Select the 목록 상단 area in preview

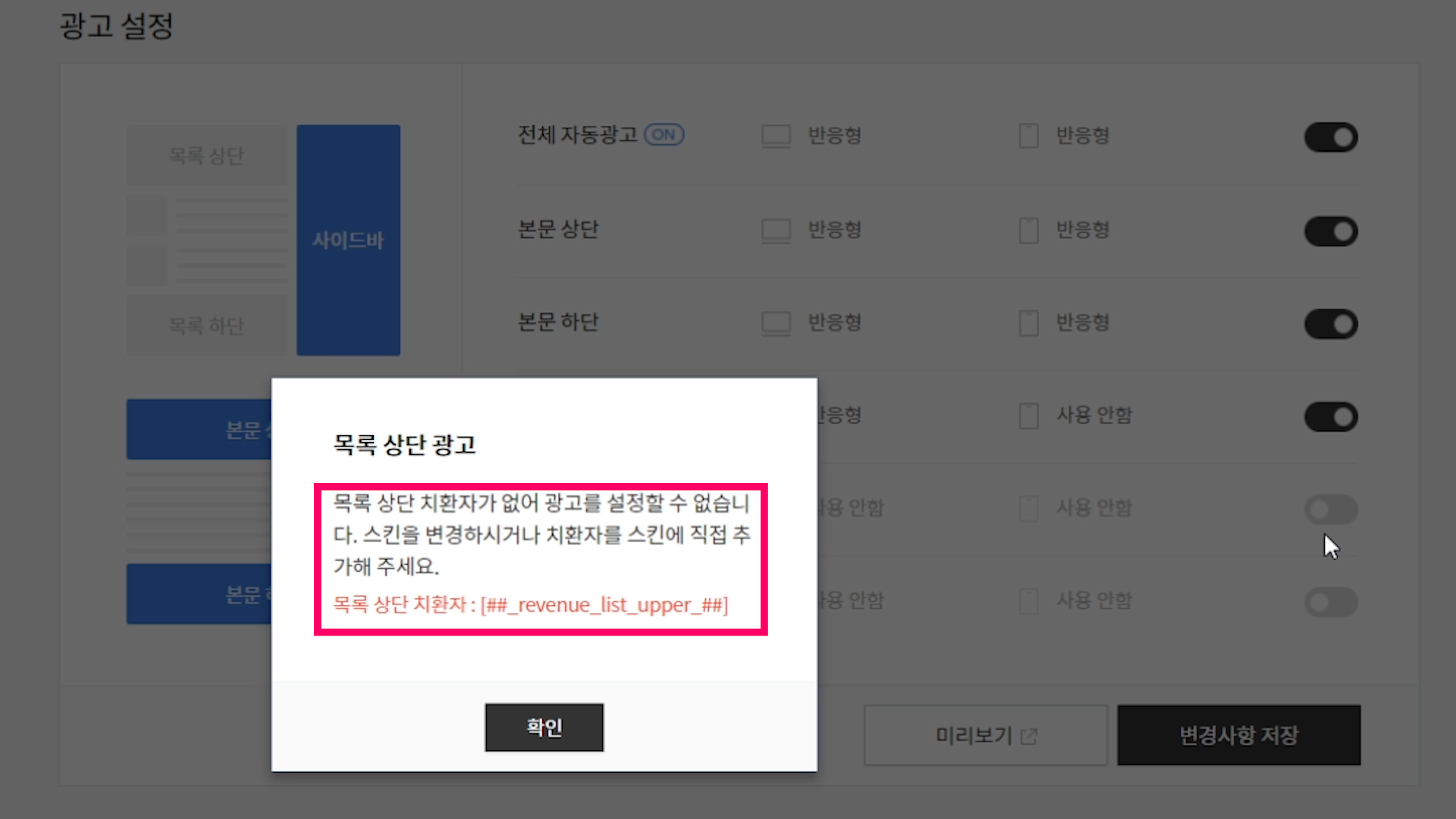206,155
